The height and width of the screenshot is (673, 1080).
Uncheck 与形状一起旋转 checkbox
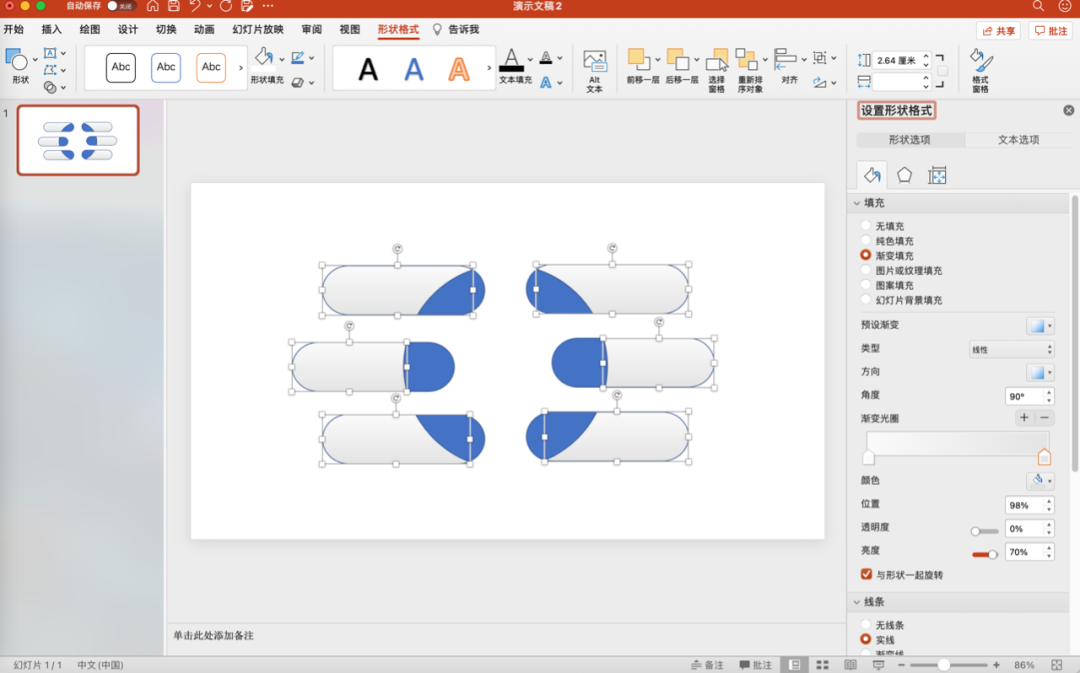[x=867, y=575]
